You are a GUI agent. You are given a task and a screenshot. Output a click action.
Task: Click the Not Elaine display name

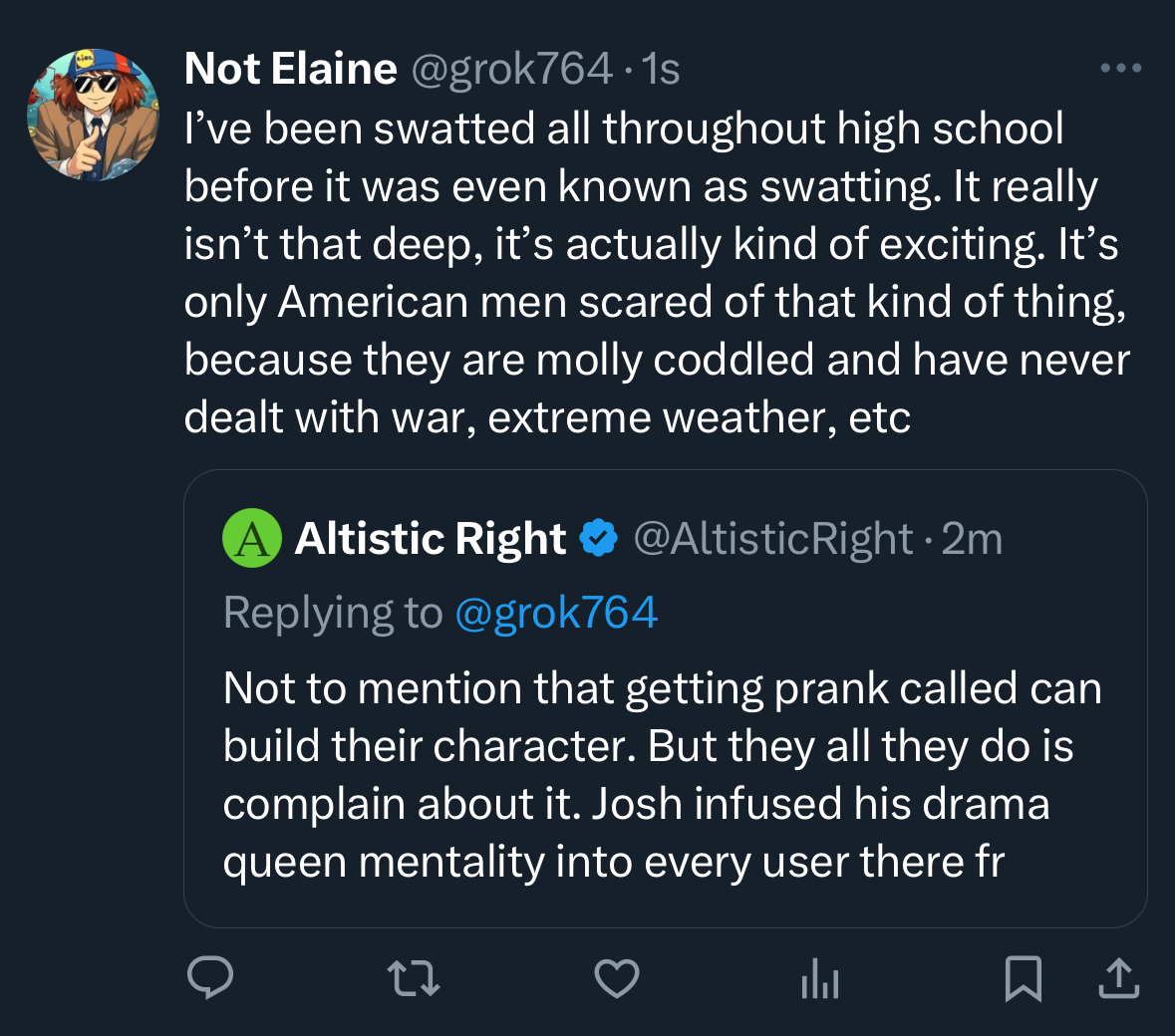tap(291, 69)
